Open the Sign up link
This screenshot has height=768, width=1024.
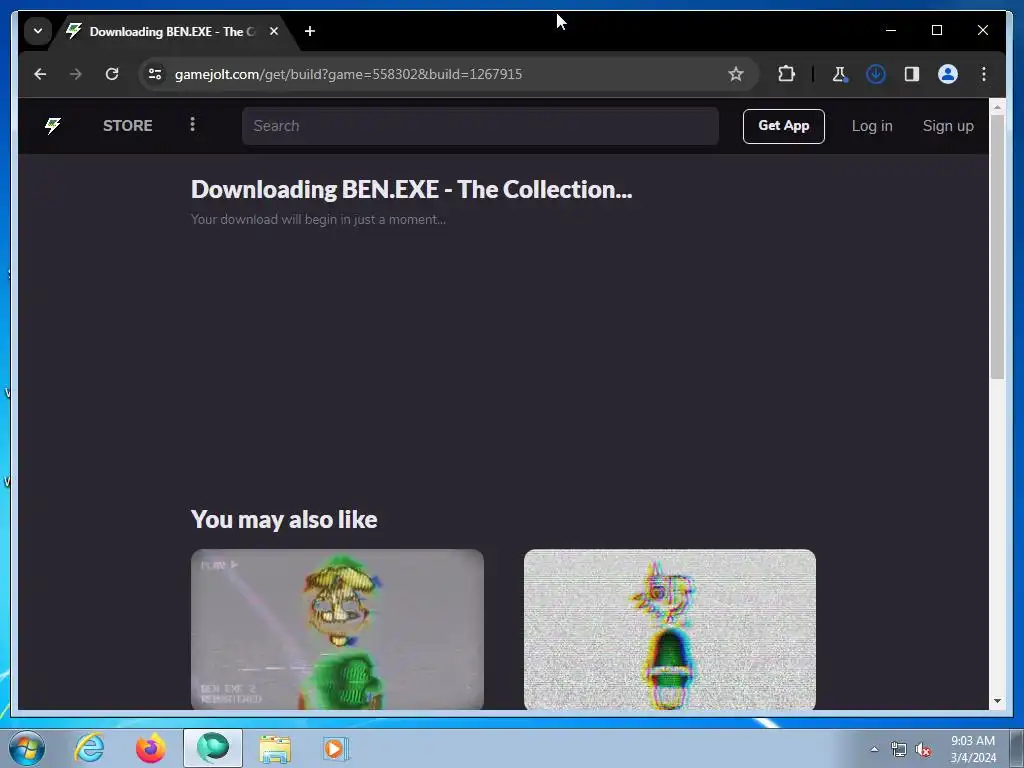coord(948,126)
